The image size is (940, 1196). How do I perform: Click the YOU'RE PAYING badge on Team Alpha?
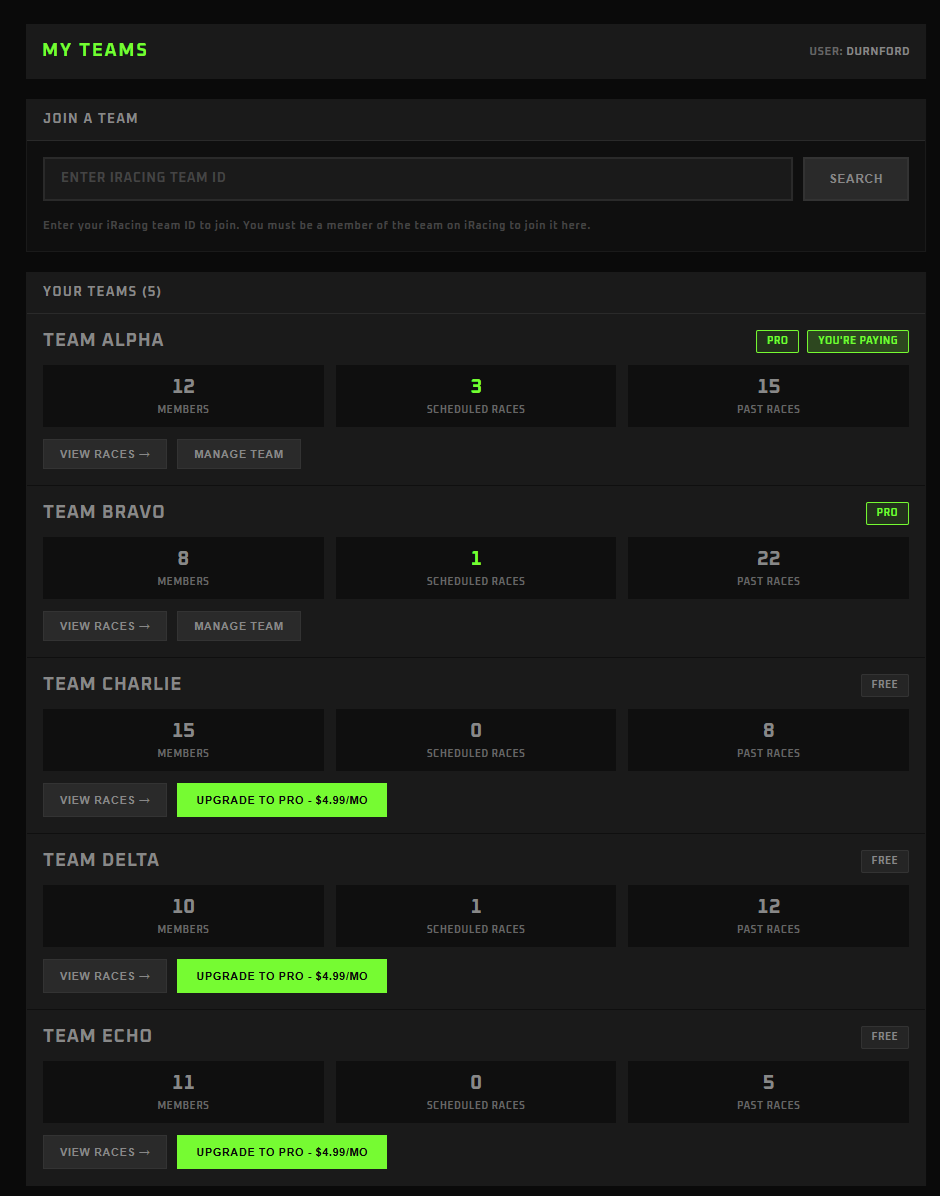857,340
